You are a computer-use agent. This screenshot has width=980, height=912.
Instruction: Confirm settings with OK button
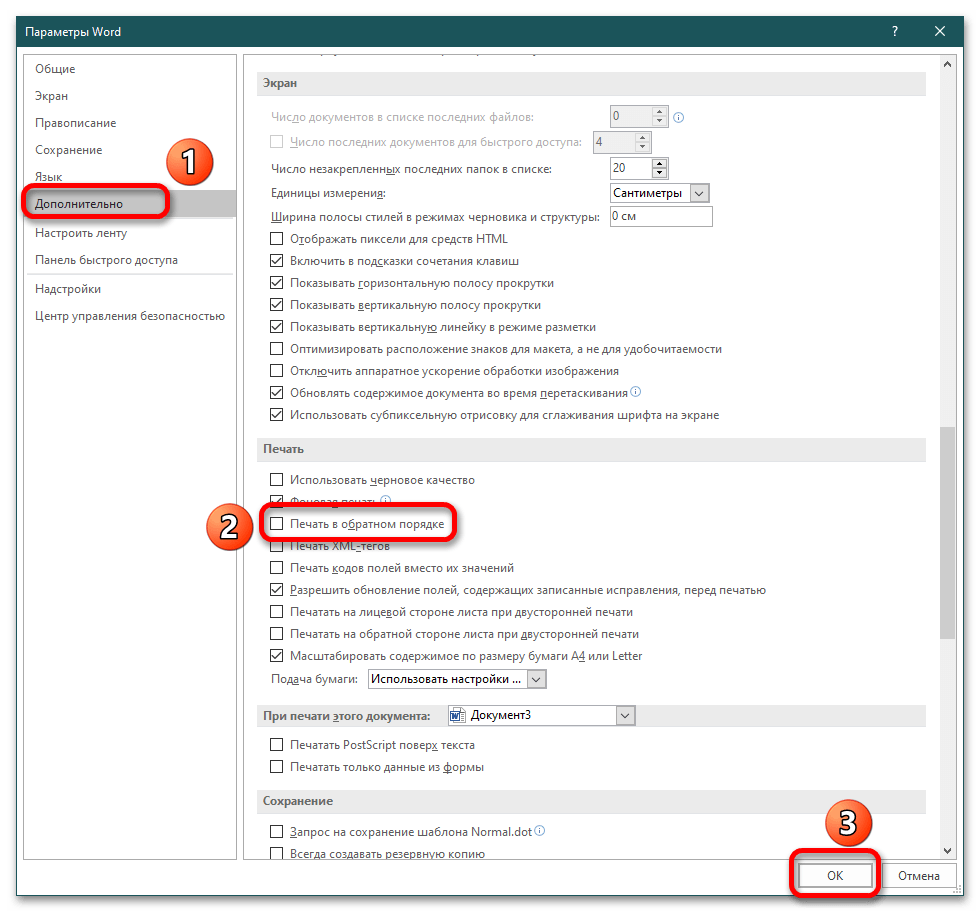834,876
